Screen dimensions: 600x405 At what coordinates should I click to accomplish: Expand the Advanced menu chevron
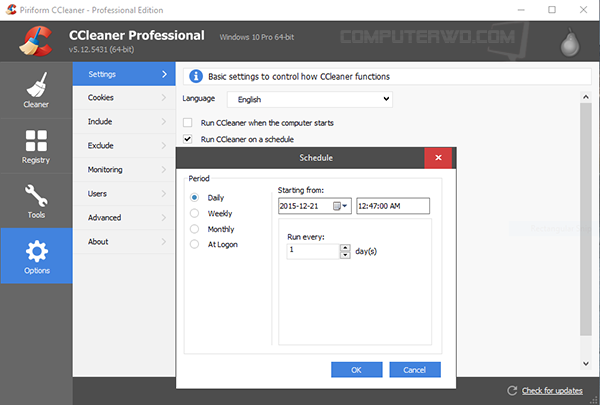coord(164,217)
